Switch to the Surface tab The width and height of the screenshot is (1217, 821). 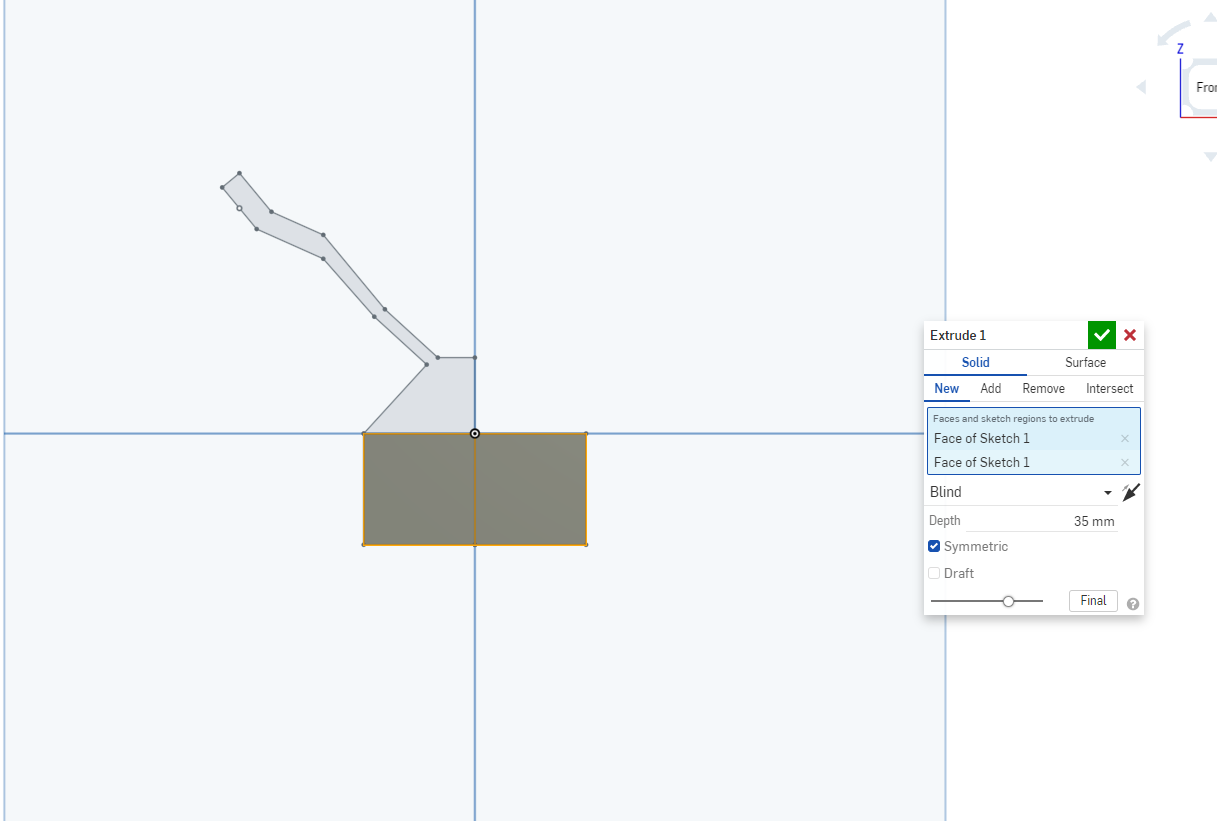point(1085,362)
